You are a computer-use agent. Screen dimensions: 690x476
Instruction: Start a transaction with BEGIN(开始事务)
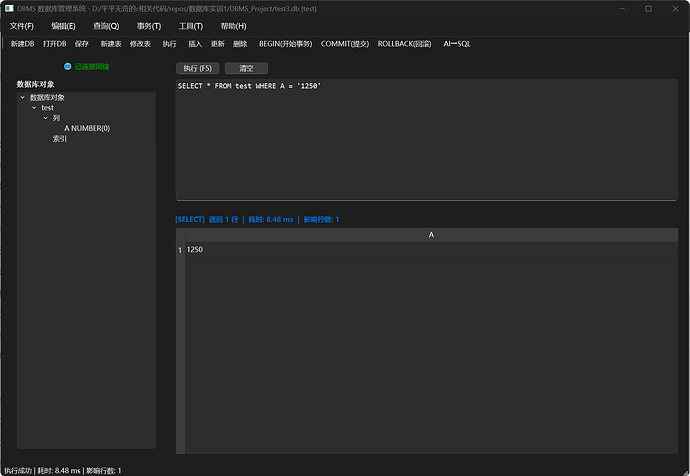click(286, 44)
